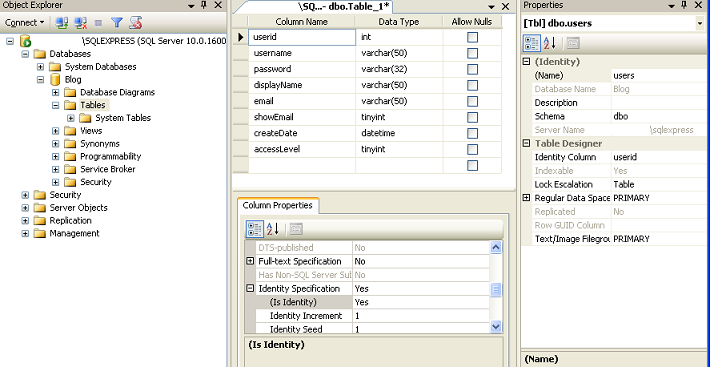Open the Properties window position dropdown arrow
Screen dimensions: 710x367
671,5
